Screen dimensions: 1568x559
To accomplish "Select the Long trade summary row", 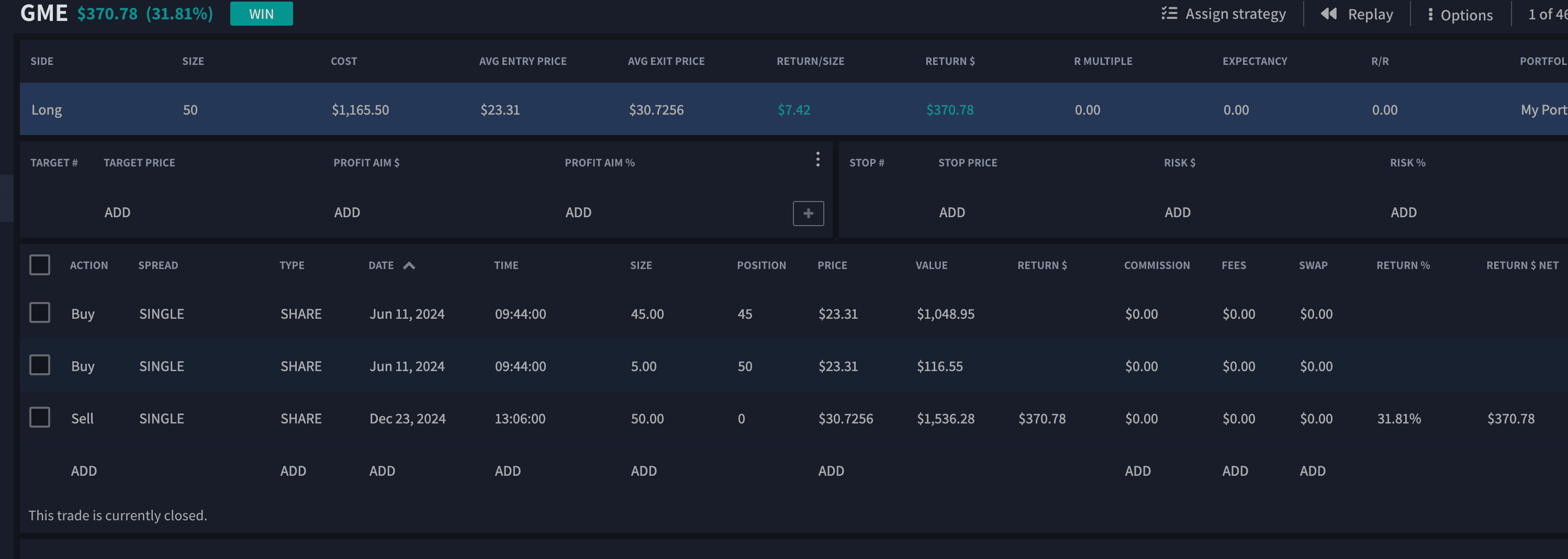I will tap(426, 109).
